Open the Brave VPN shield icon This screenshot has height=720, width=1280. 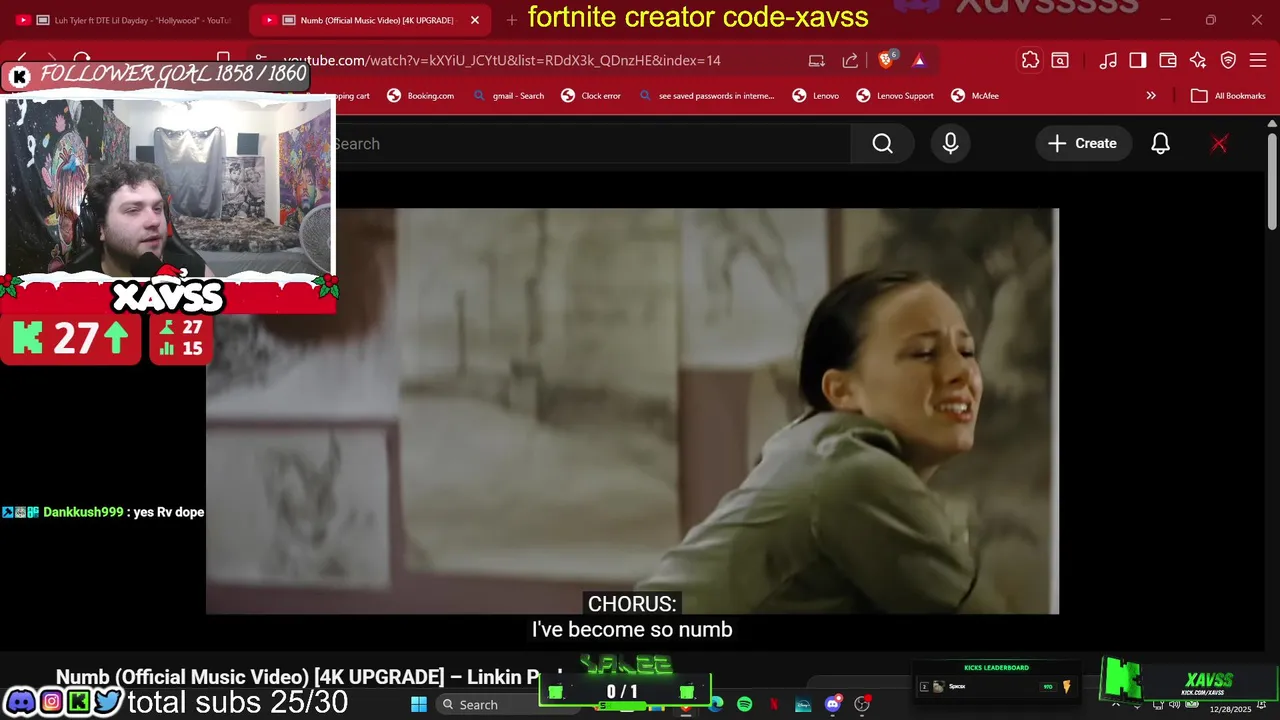1228,60
